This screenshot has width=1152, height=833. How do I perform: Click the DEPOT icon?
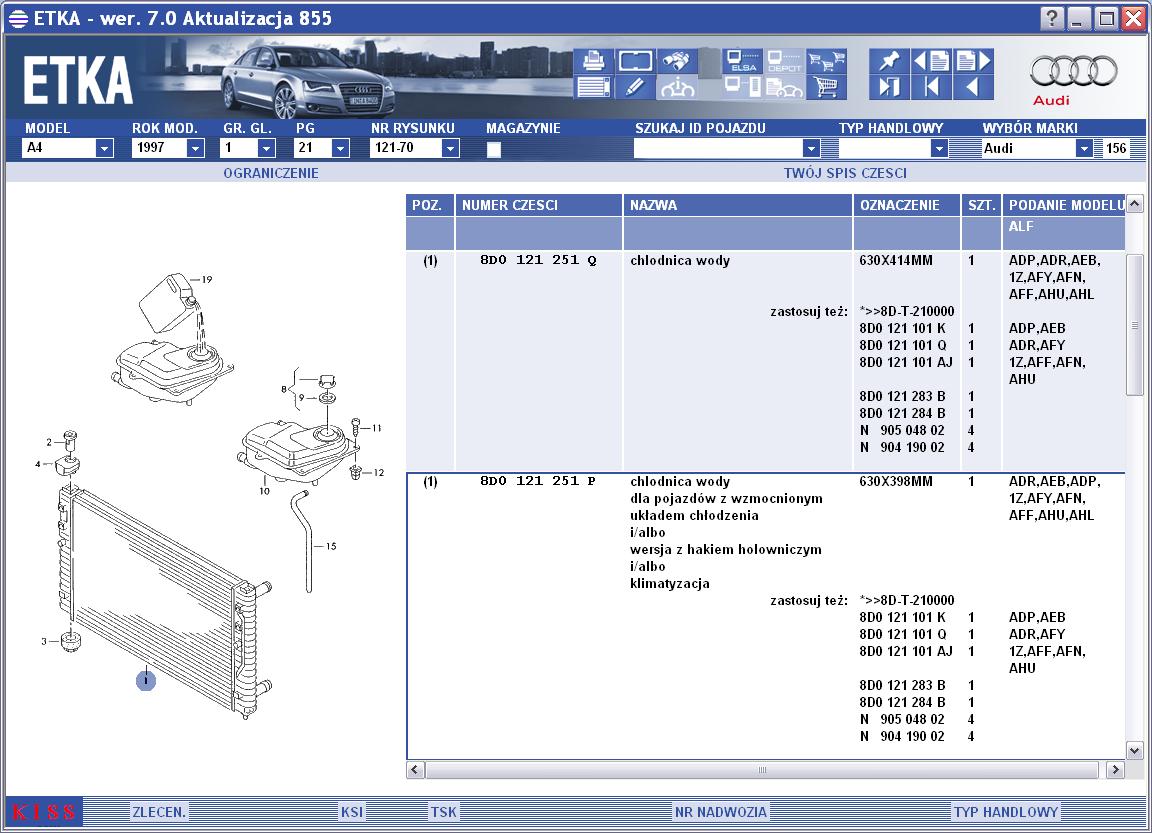[784, 61]
